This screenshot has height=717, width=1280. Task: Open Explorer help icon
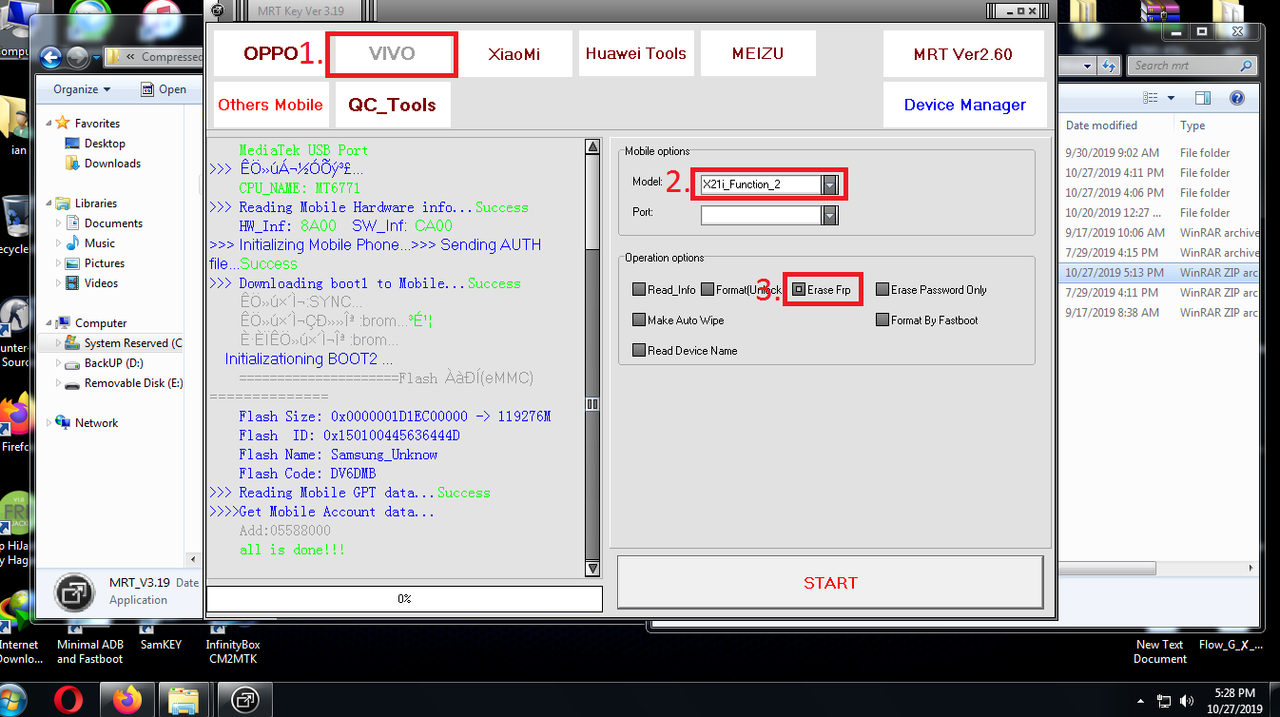[1237, 98]
